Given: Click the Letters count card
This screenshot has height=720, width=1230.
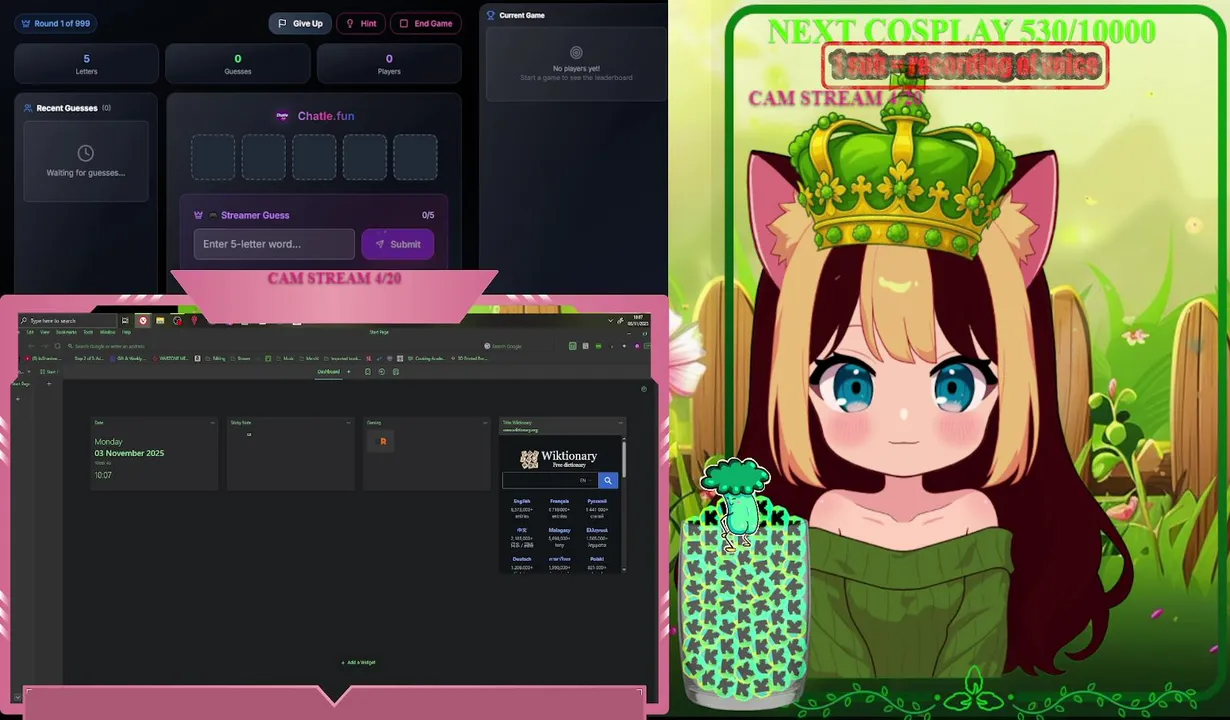Looking at the screenshot, I should pyautogui.click(x=86, y=64).
